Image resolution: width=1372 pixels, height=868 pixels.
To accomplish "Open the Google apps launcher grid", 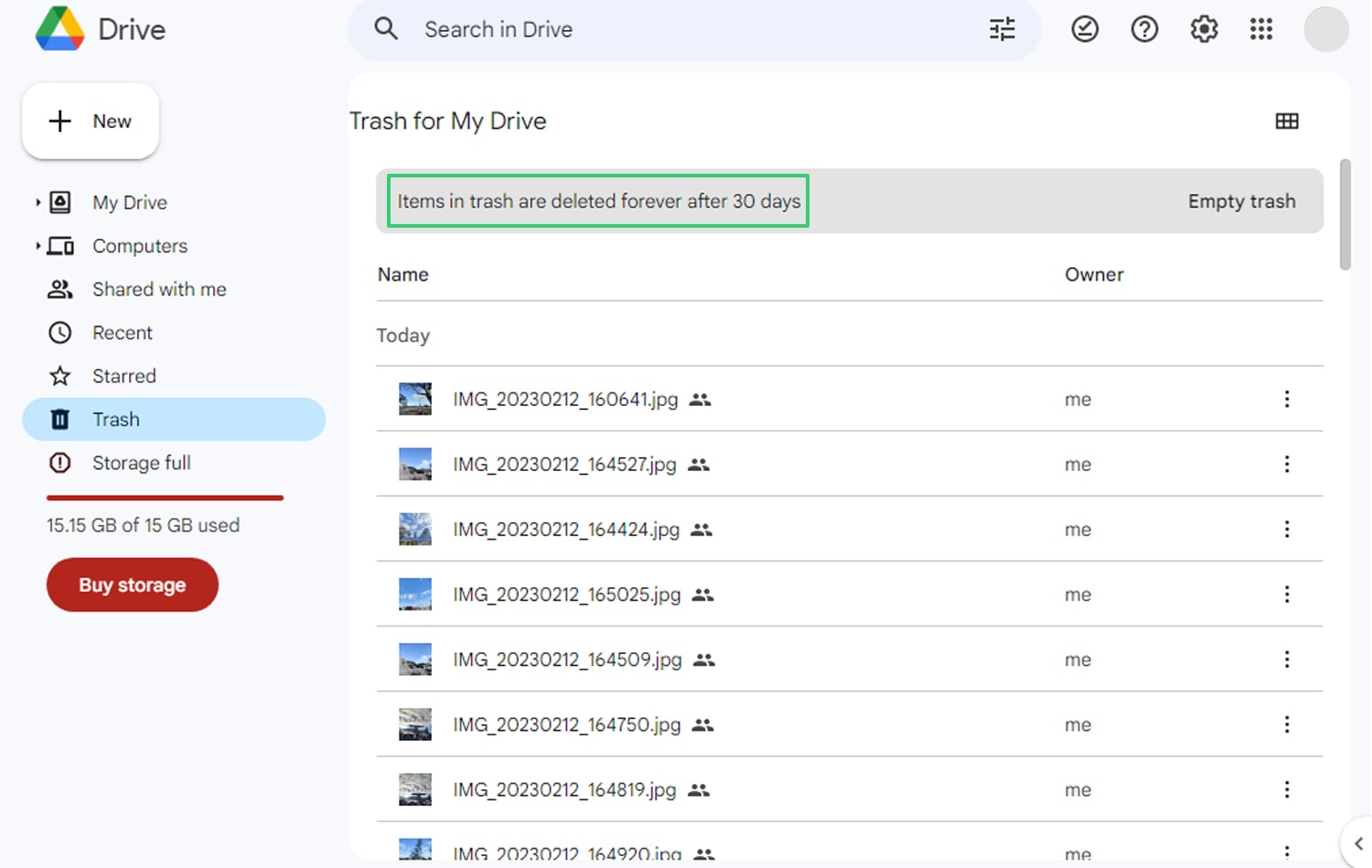I will pyautogui.click(x=1261, y=28).
